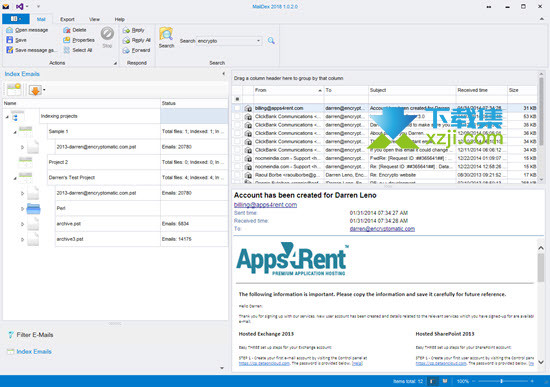Tick the checkbox for 12/22/2014 12:58:26 nocneindia email
The height and width of the screenshot is (387, 550).
point(237,167)
